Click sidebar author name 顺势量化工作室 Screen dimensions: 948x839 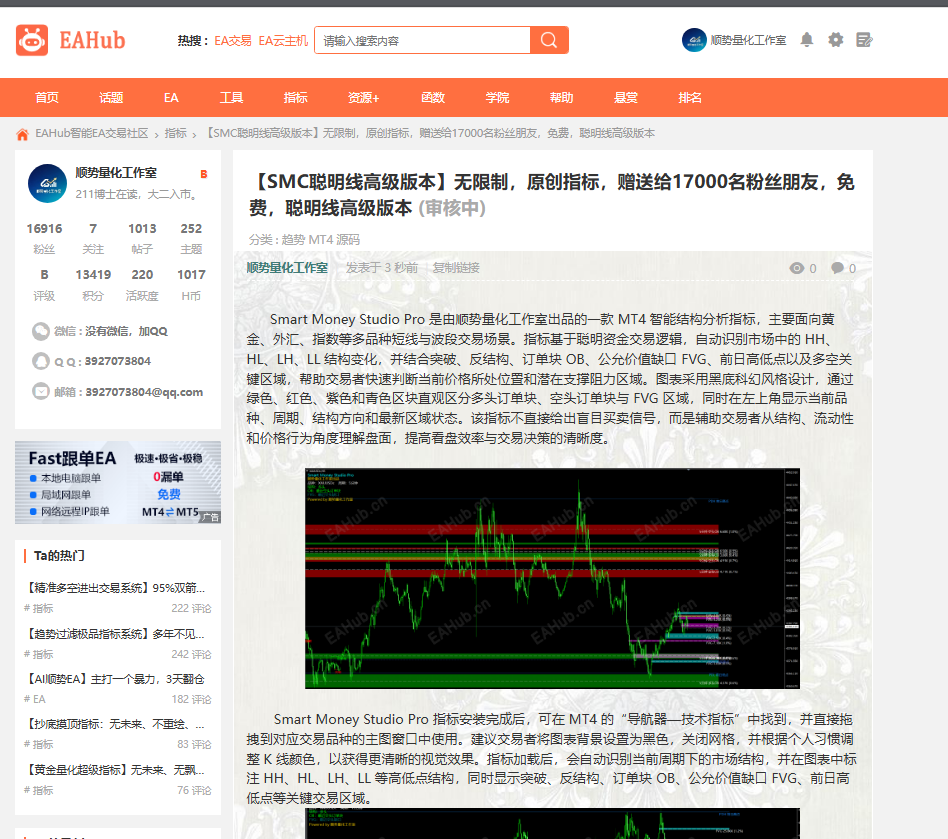tap(116, 173)
